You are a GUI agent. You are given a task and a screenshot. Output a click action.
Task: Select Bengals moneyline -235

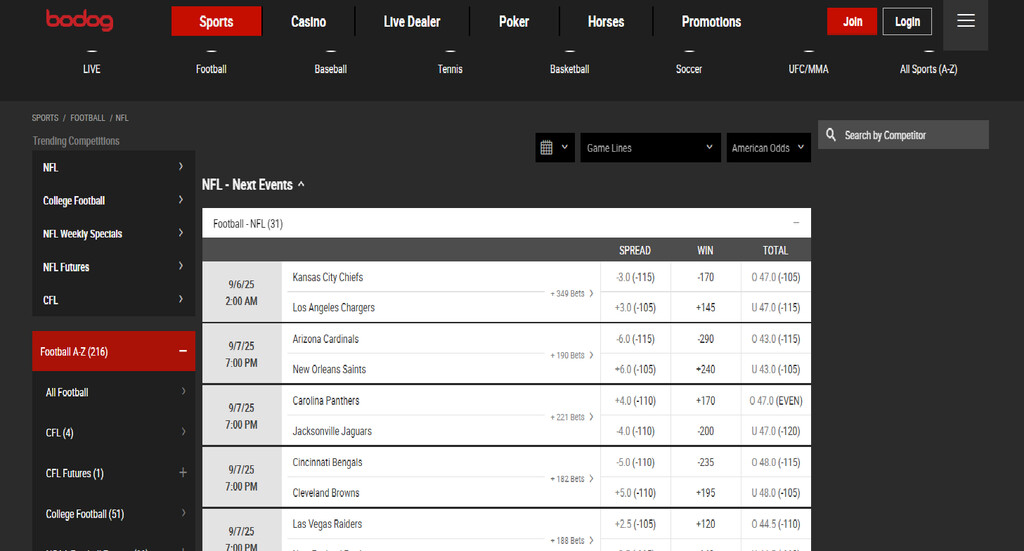coord(705,462)
